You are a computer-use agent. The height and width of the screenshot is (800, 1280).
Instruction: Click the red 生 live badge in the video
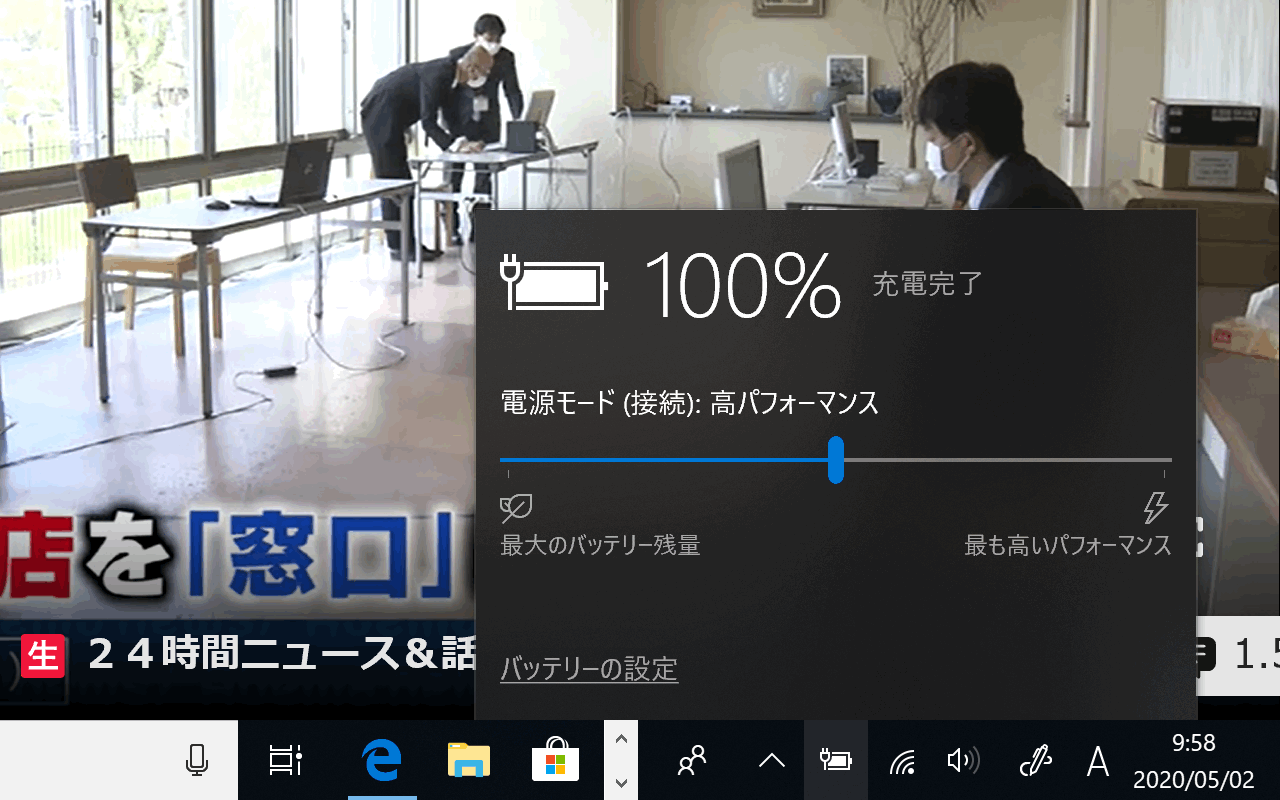43,656
